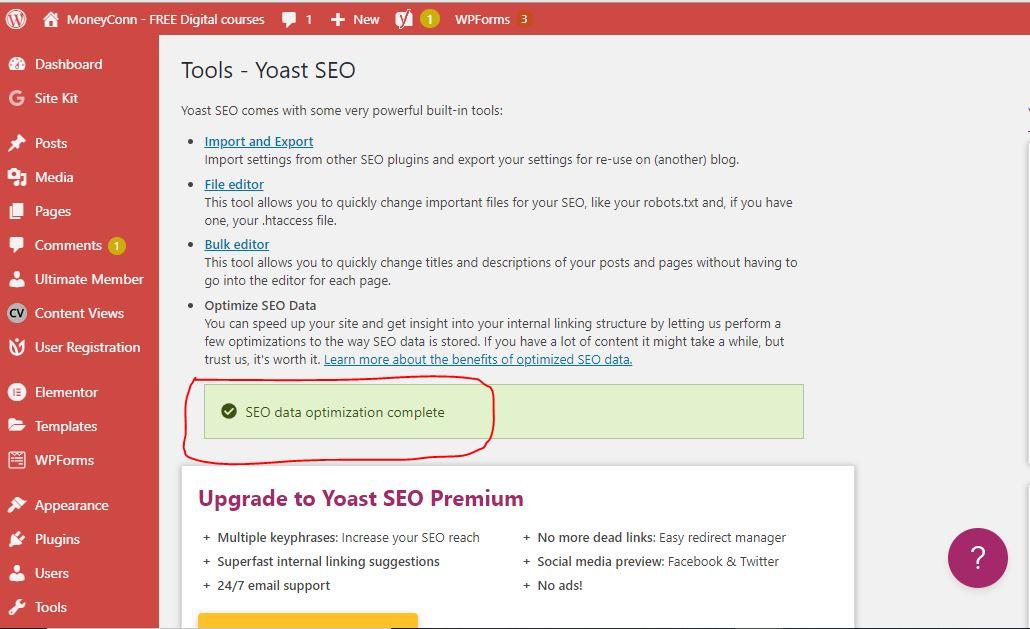This screenshot has width=1030, height=629.
Task: Select Plugins in the sidebar
Action: [x=58, y=539]
